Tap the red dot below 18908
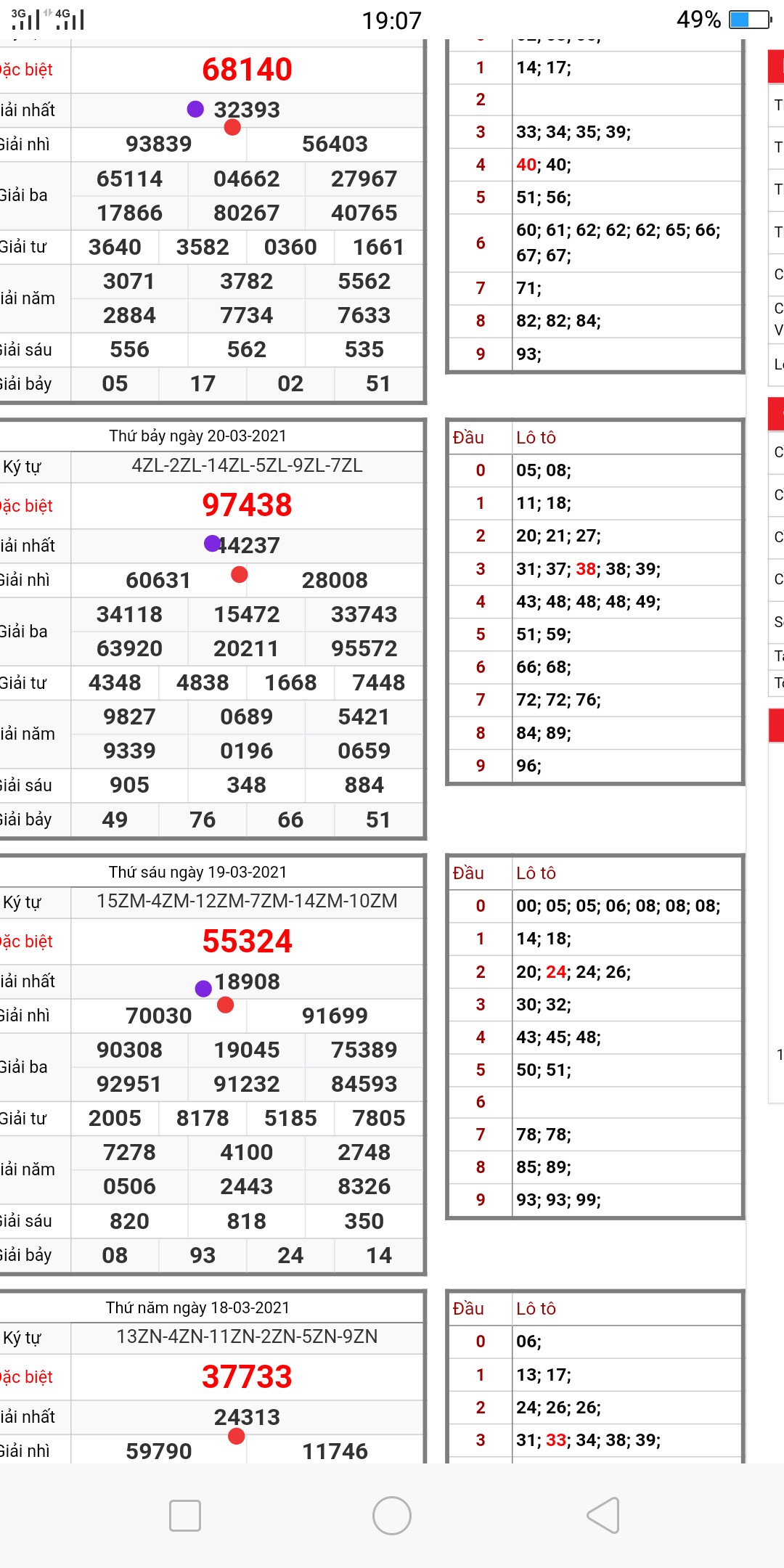The height and width of the screenshot is (1568, 784). [x=225, y=1005]
